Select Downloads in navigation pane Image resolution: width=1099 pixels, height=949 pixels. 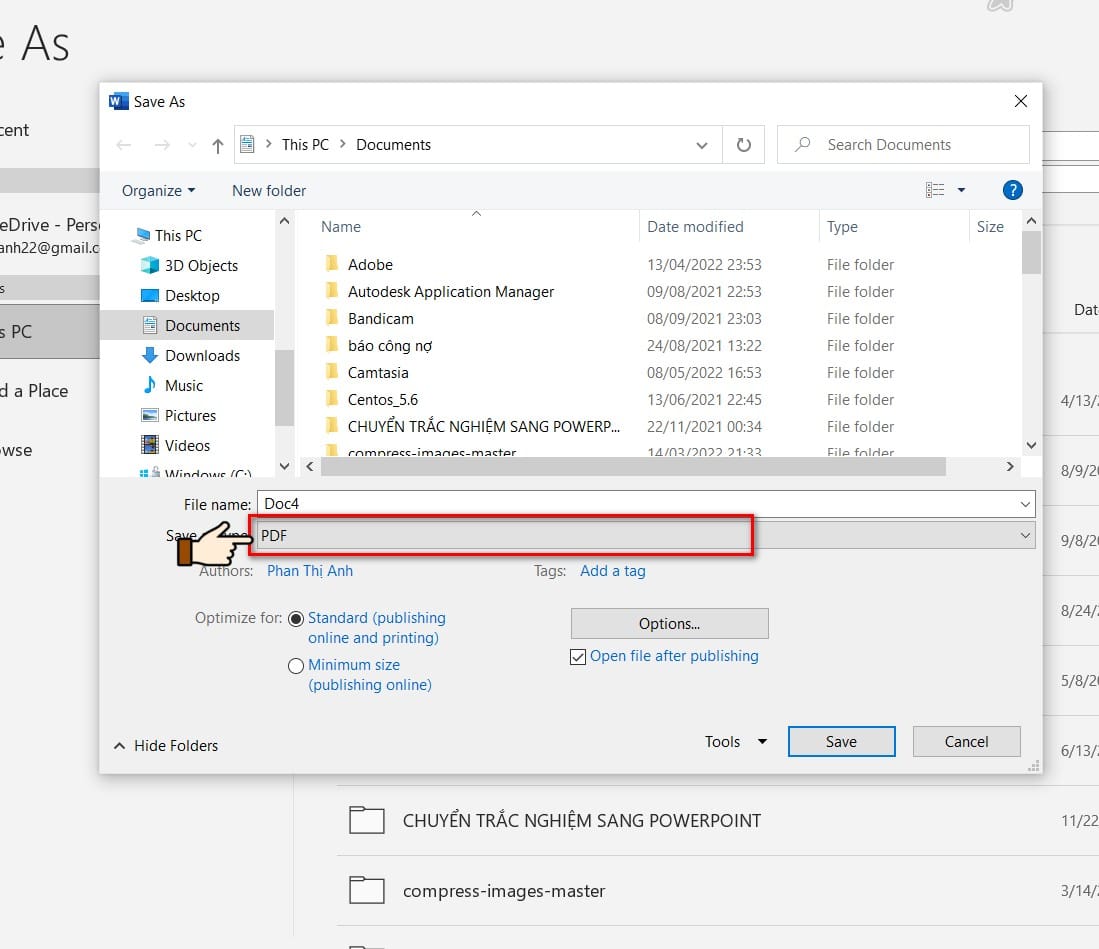(191, 355)
